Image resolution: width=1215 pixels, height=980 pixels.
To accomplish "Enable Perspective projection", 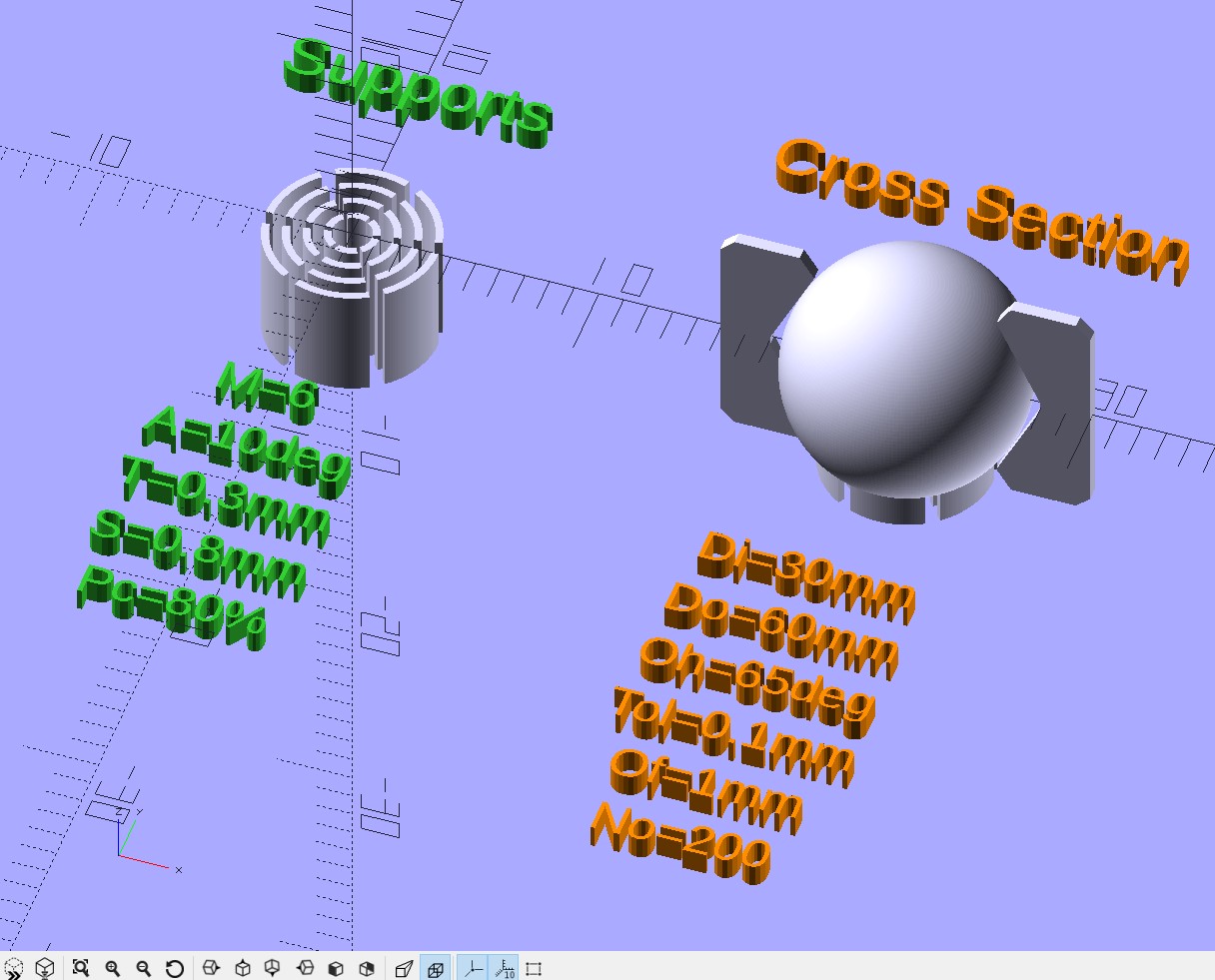I will click(404, 968).
